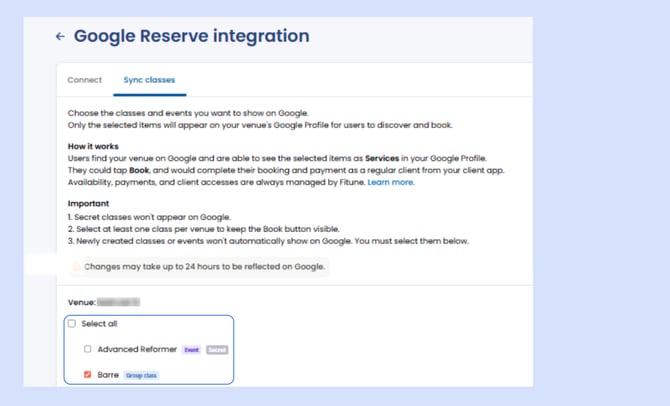
Task: Switch to the Connect tab
Action: click(85, 80)
